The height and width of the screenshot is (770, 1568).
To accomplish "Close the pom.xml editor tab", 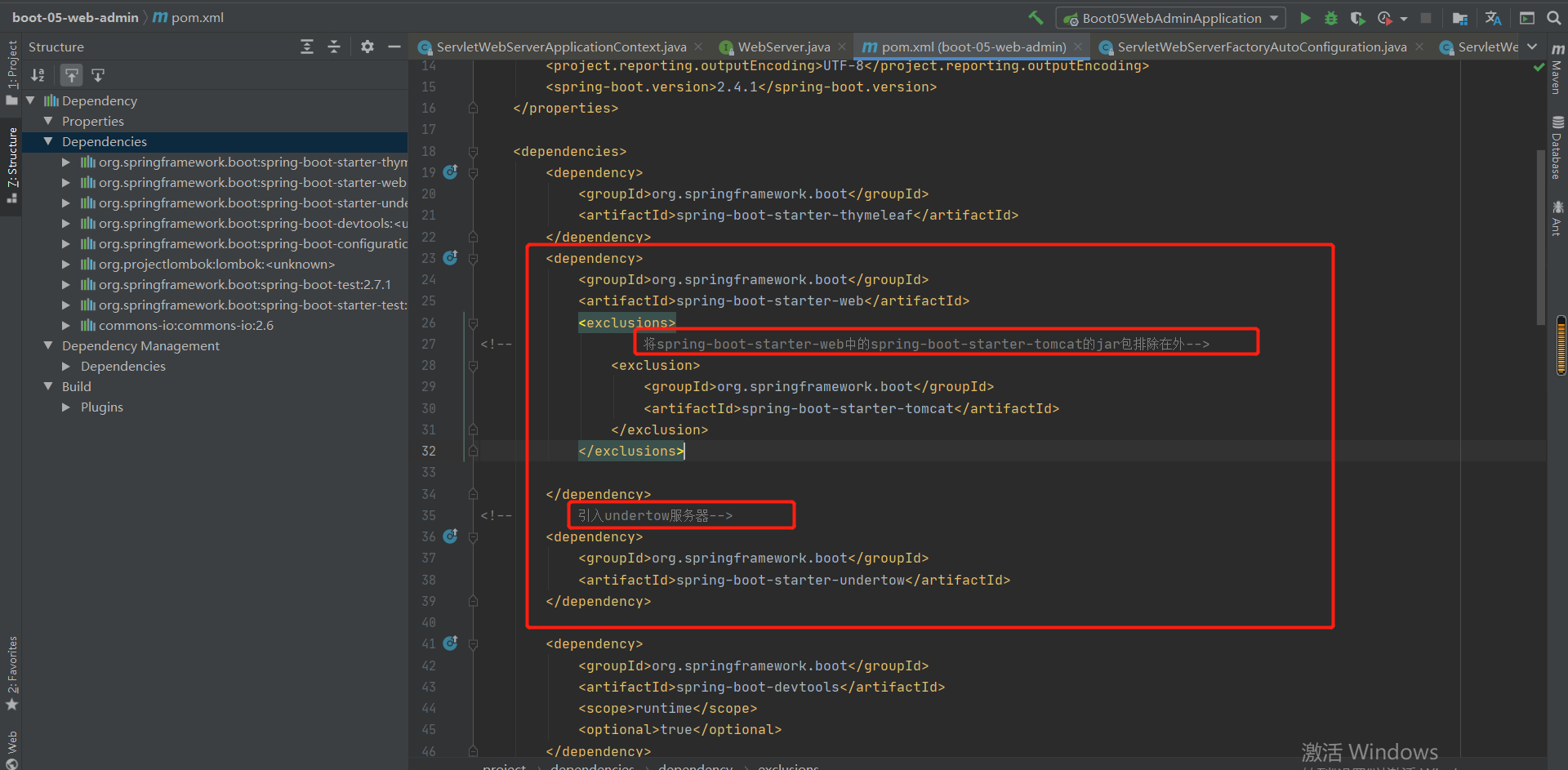I will 1078,47.
